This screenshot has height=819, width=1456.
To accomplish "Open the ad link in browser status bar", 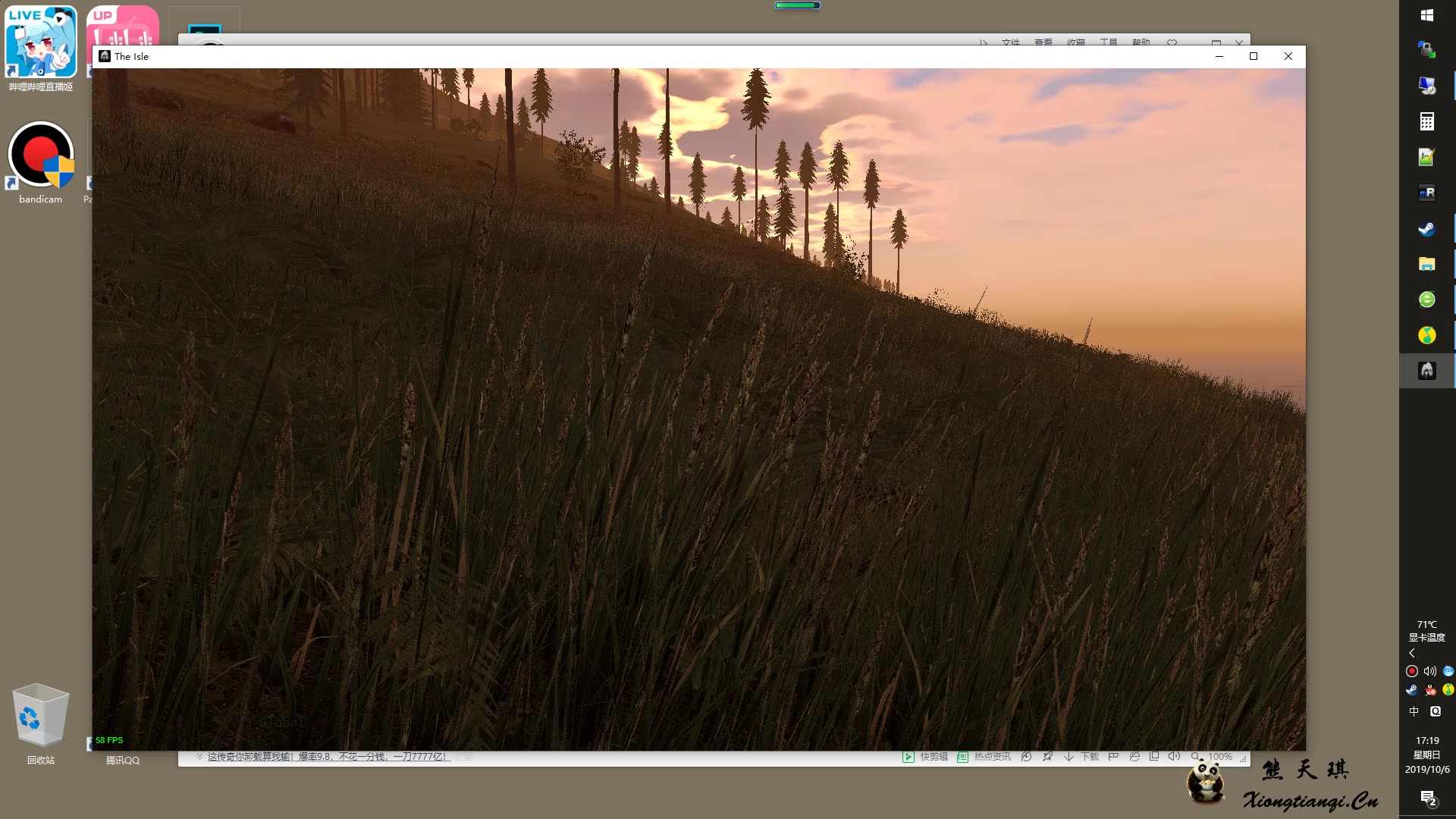I will [328, 757].
